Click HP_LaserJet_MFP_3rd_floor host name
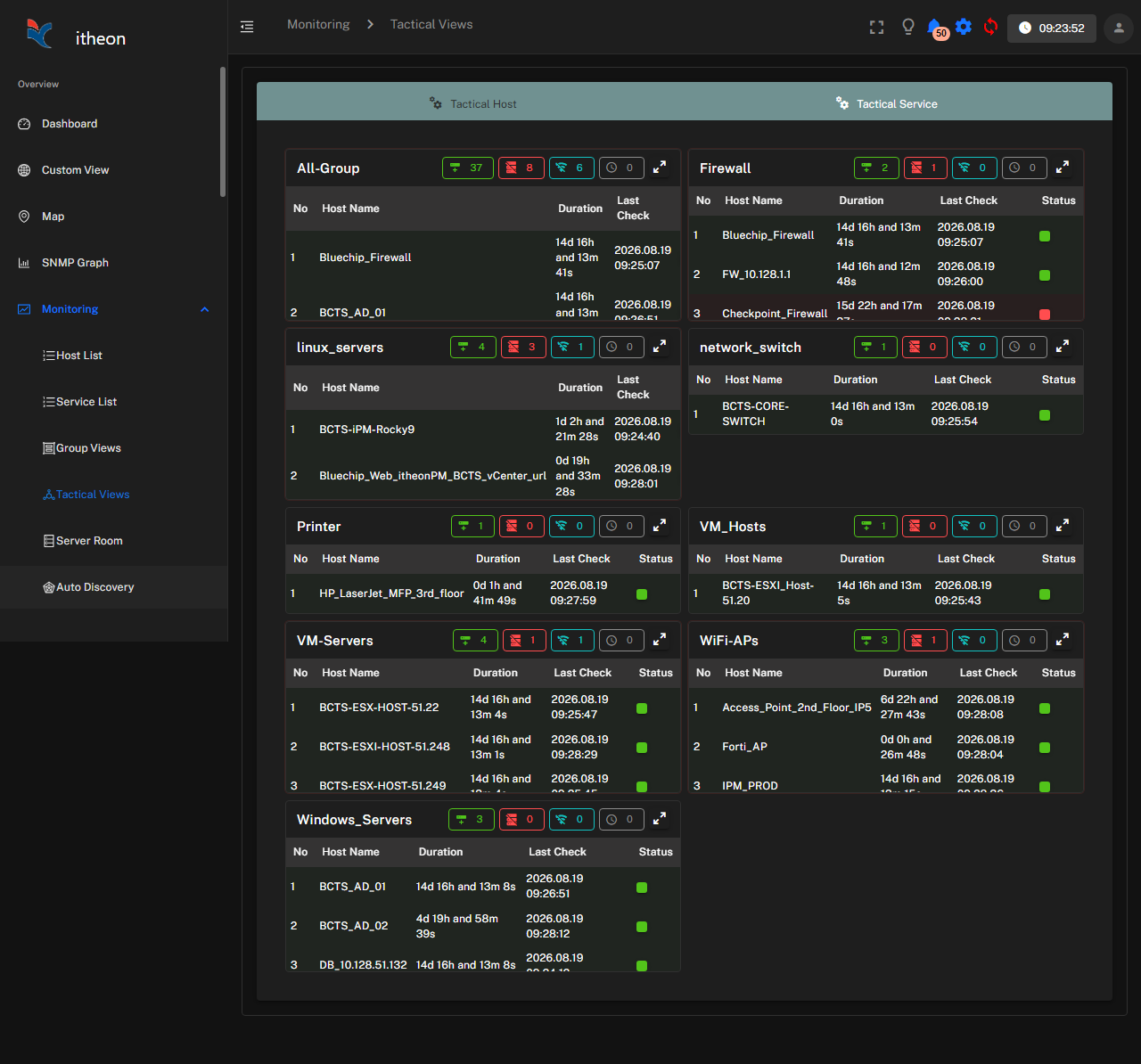The height and width of the screenshot is (1064, 1141). tap(391, 593)
